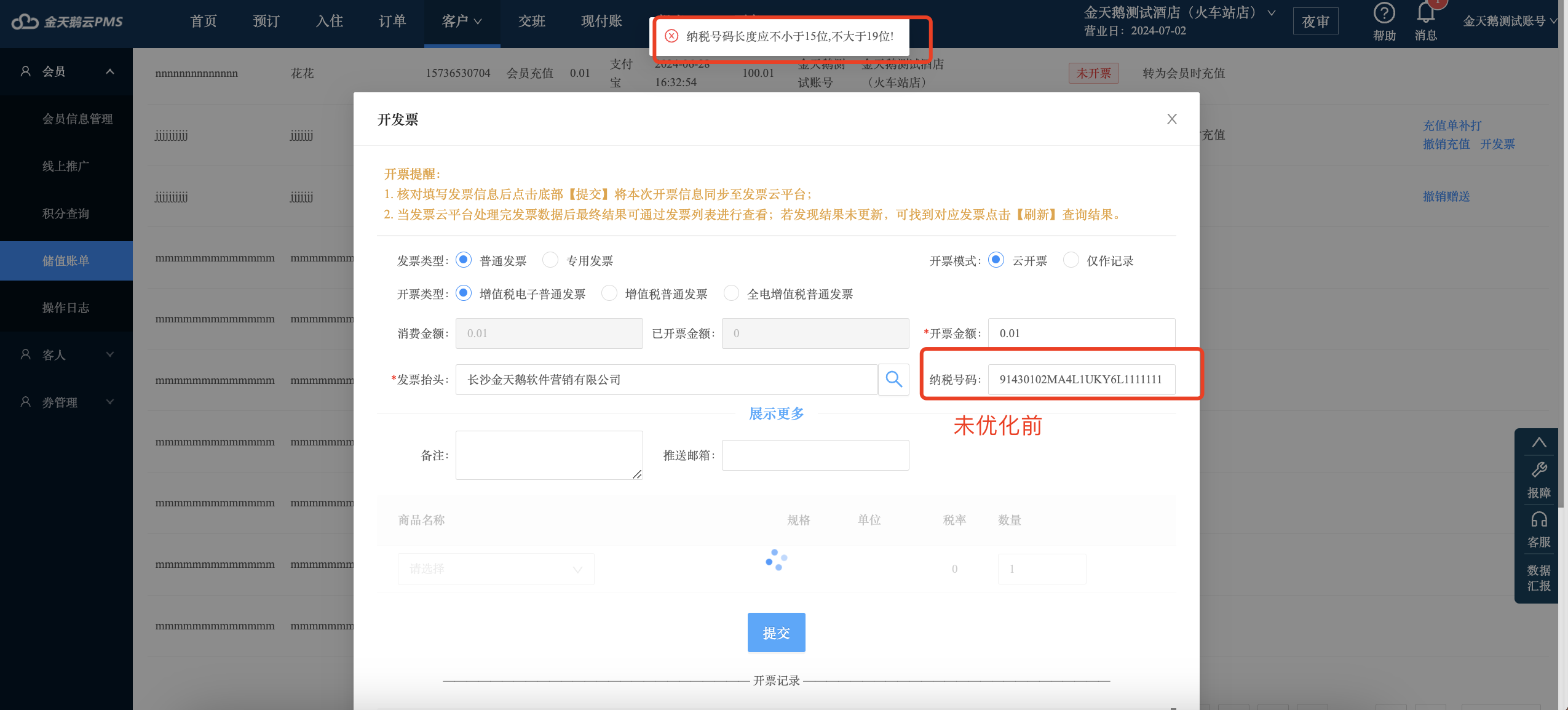Click the 发票抬头 input field
The height and width of the screenshot is (710, 1568).
click(x=667, y=379)
